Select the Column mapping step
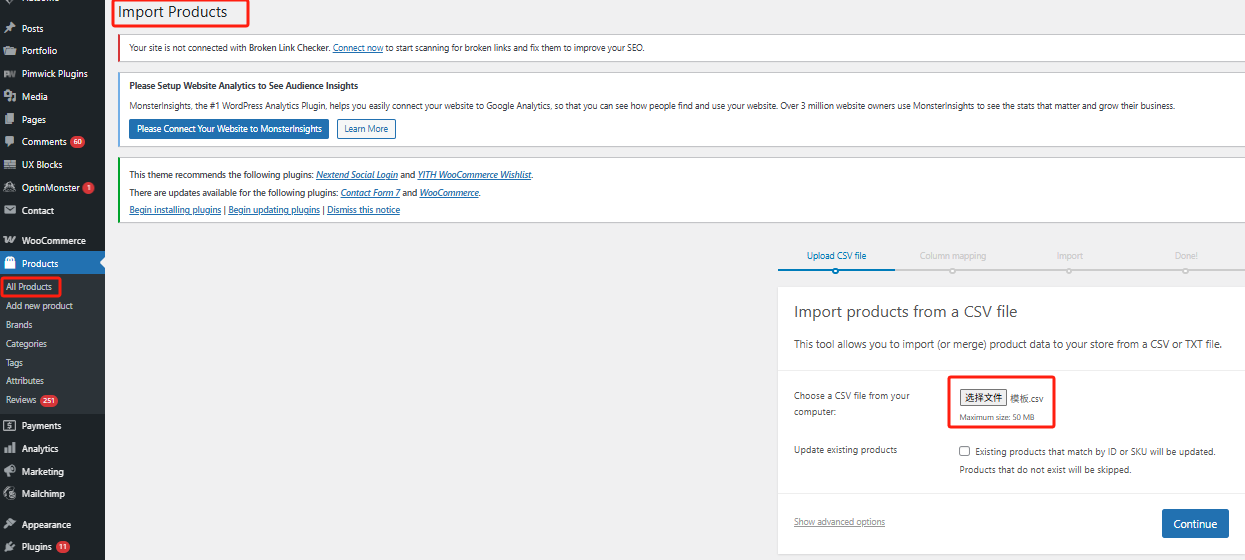The image size is (1245, 560). 952,256
